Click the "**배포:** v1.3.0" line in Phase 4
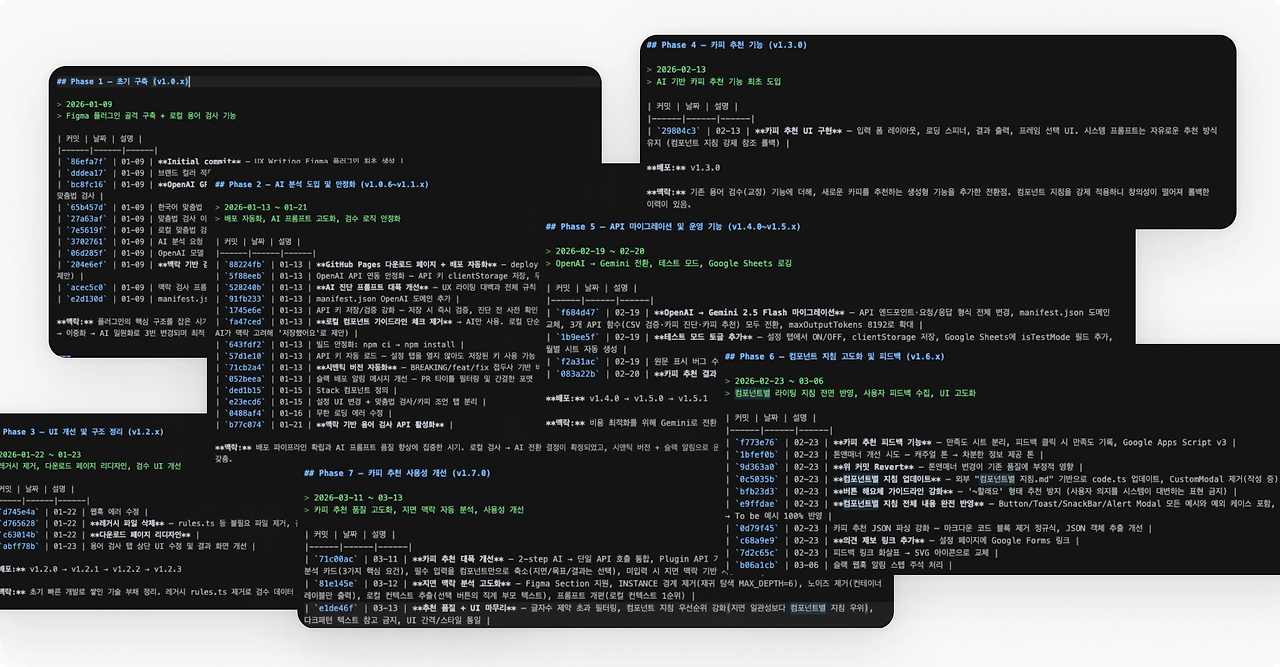Image resolution: width=1280 pixels, height=667 pixels. [x=684, y=168]
